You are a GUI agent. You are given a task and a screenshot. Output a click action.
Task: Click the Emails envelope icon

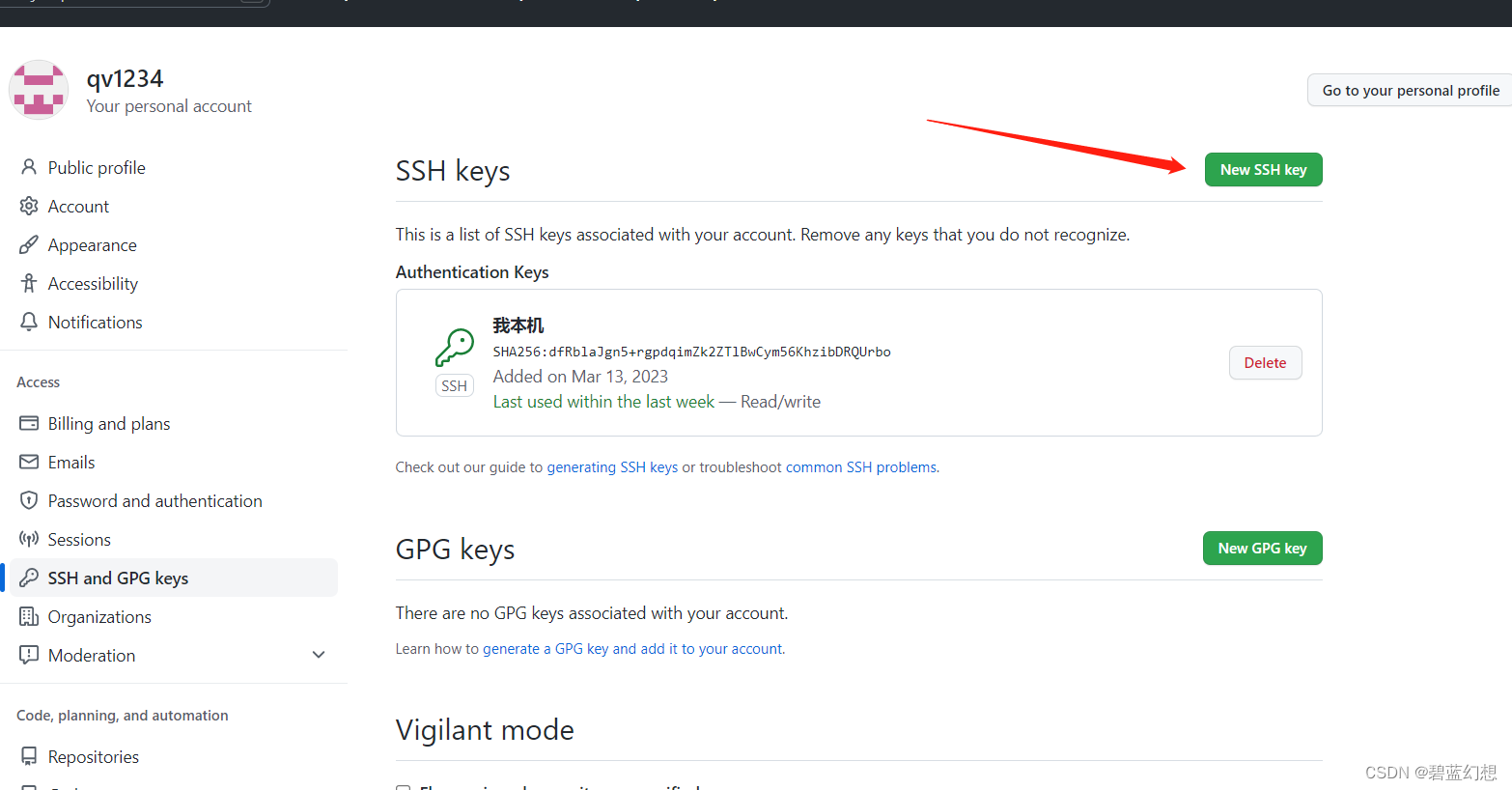[x=29, y=462]
